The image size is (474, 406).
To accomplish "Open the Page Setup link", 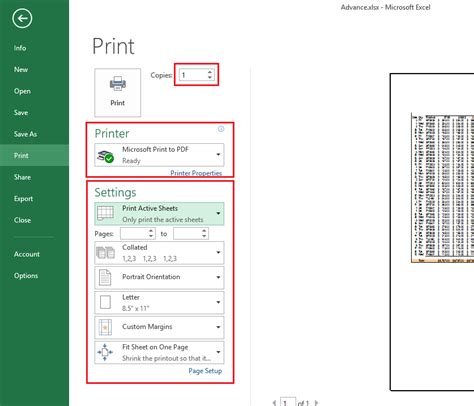I will click(x=205, y=371).
